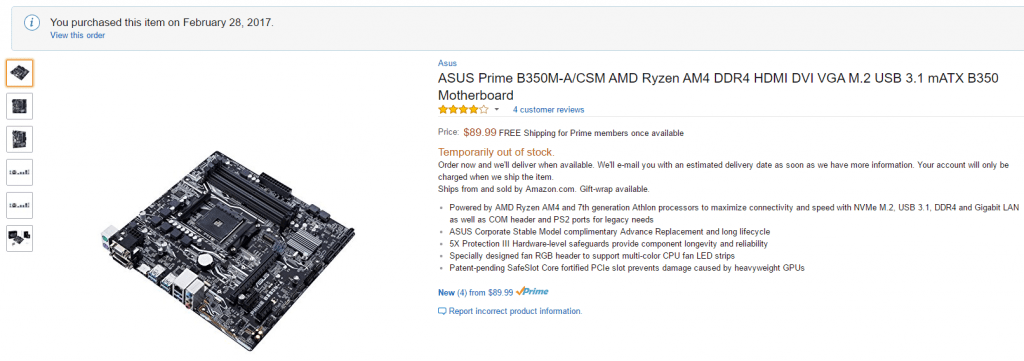
Task: Click the report speech bubble icon
Action: click(x=442, y=311)
